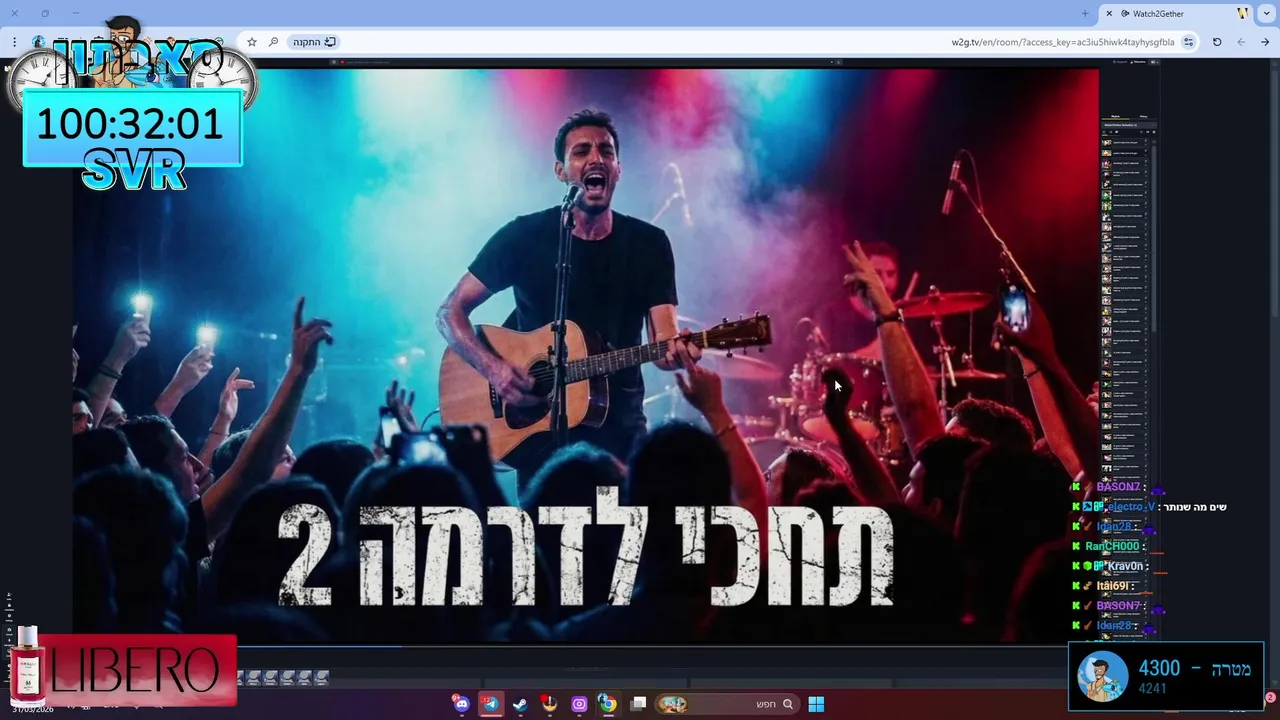Click the RanCH000 chat username
Viewport: 1280px width, 720px height.
click(1112, 546)
